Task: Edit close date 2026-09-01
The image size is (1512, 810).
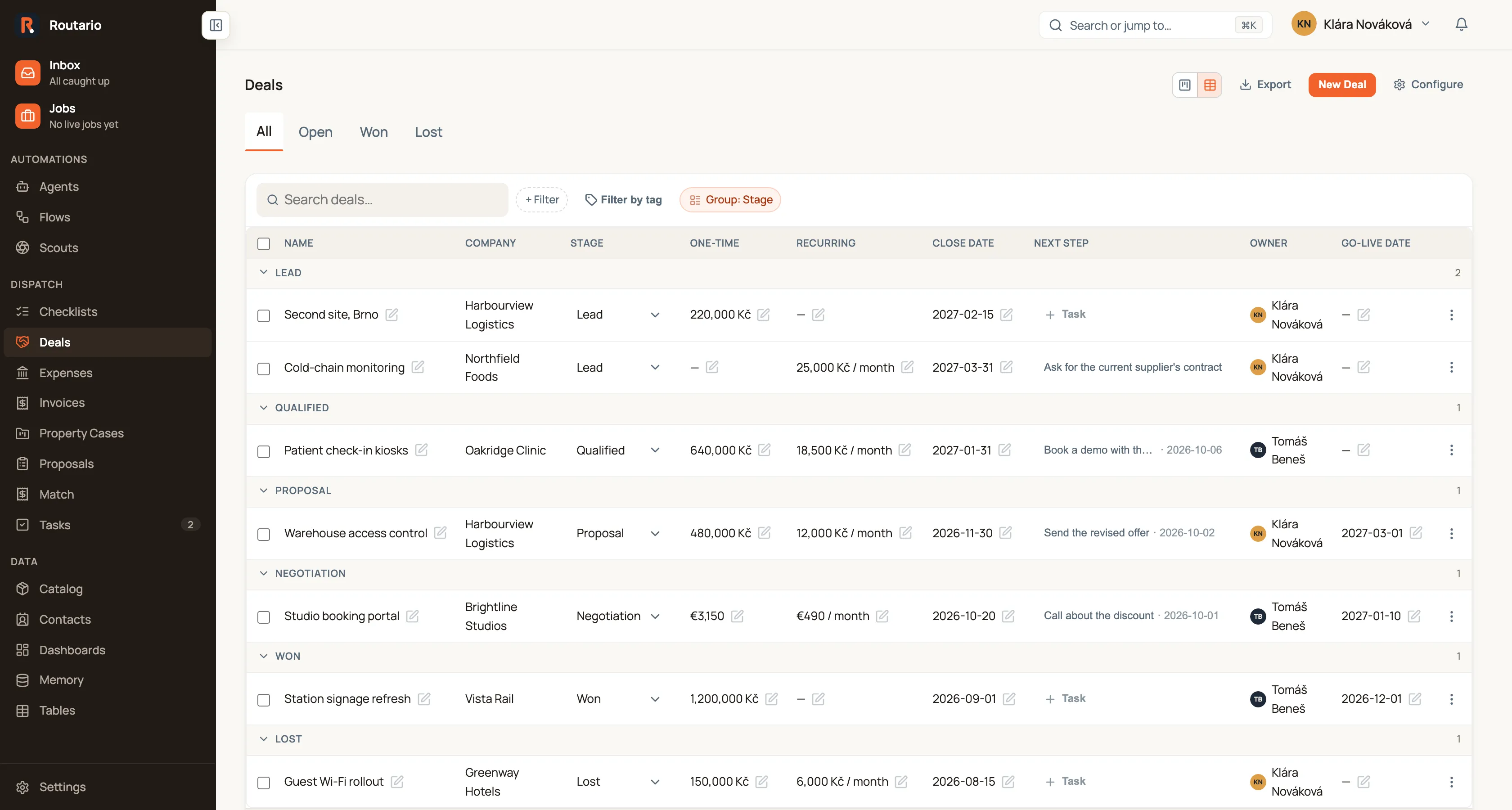Action: point(1008,698)
